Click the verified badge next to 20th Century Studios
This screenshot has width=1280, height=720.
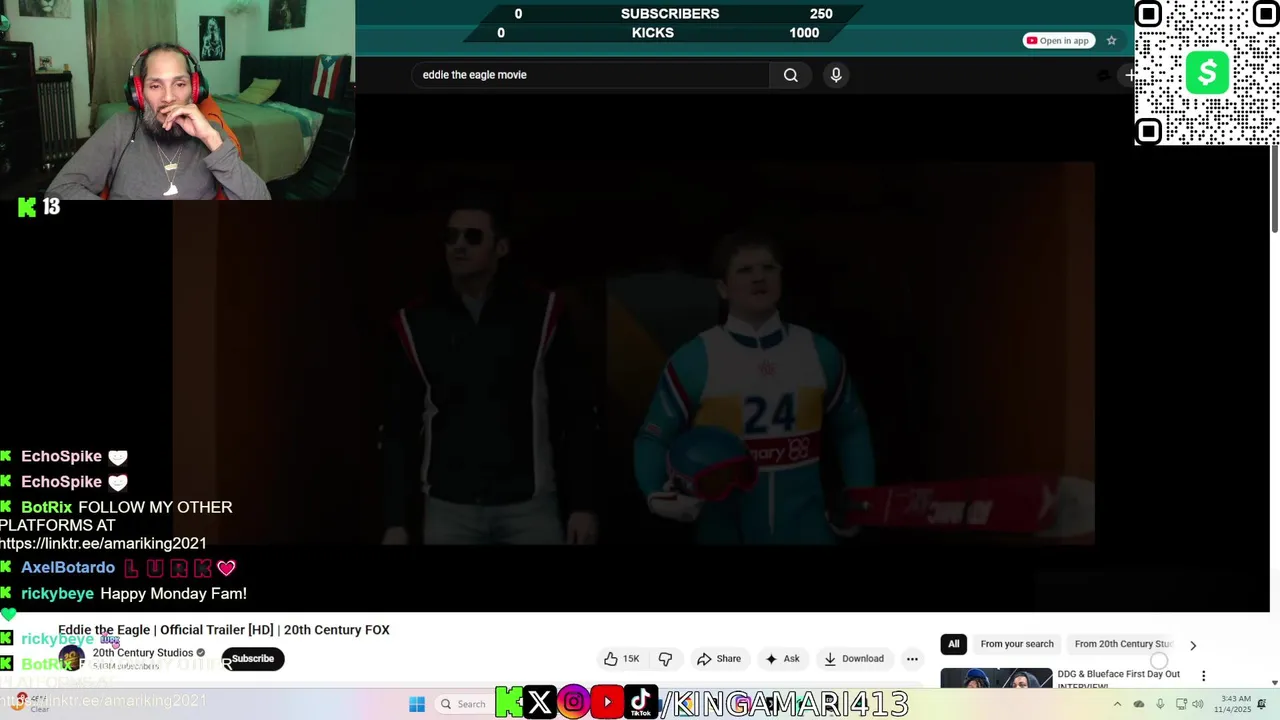[x=201, y=653]
